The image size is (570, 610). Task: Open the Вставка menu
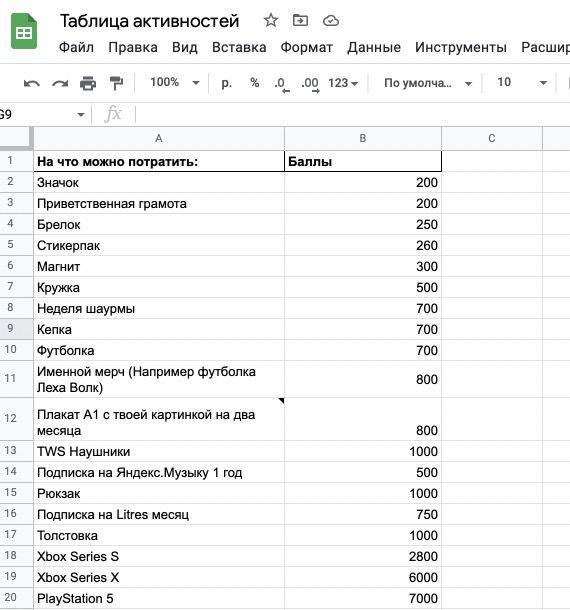tap(239, 47)
